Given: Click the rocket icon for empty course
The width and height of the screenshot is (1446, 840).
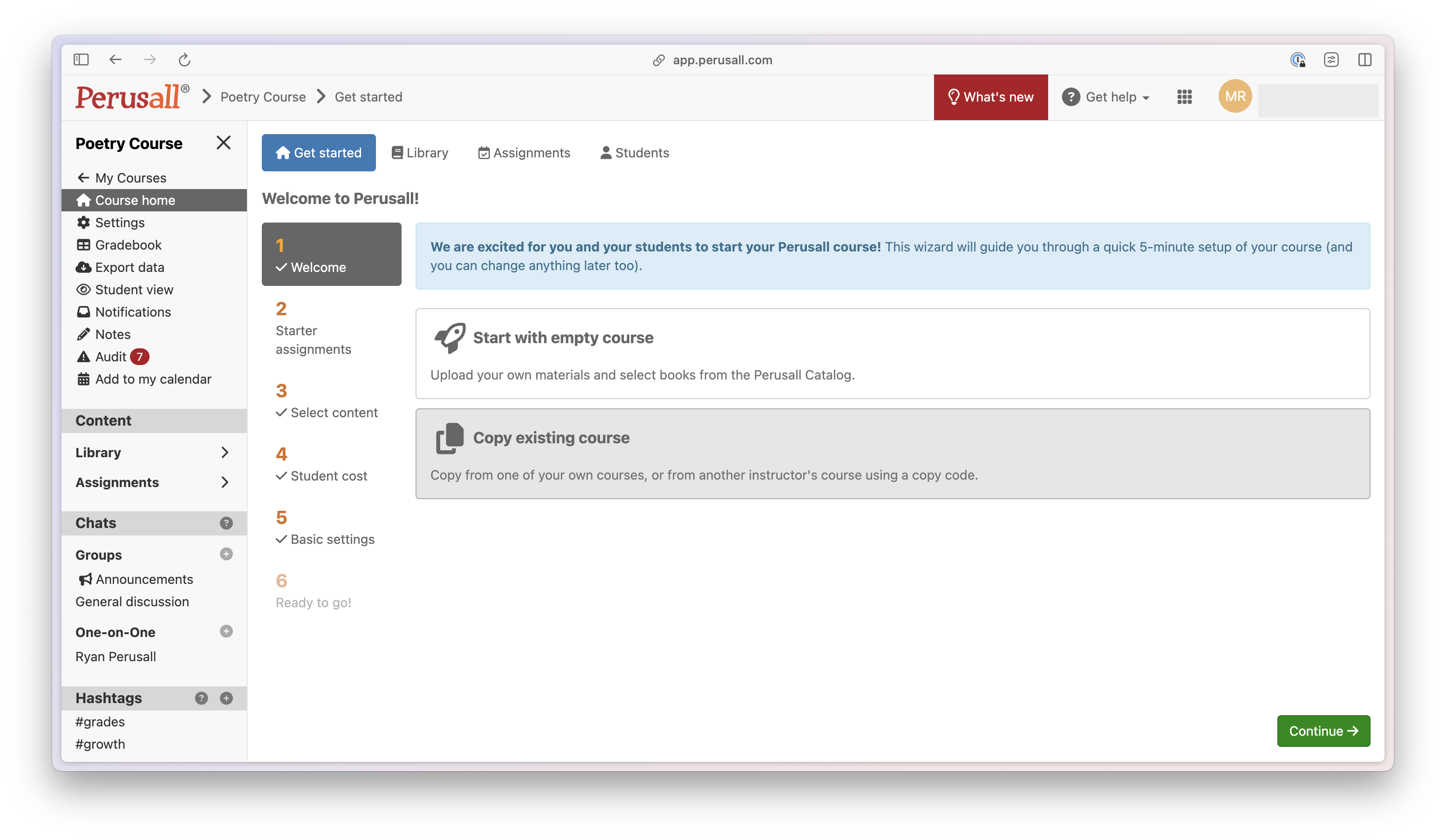Looking at the screenshot, I should click(450, 338).
